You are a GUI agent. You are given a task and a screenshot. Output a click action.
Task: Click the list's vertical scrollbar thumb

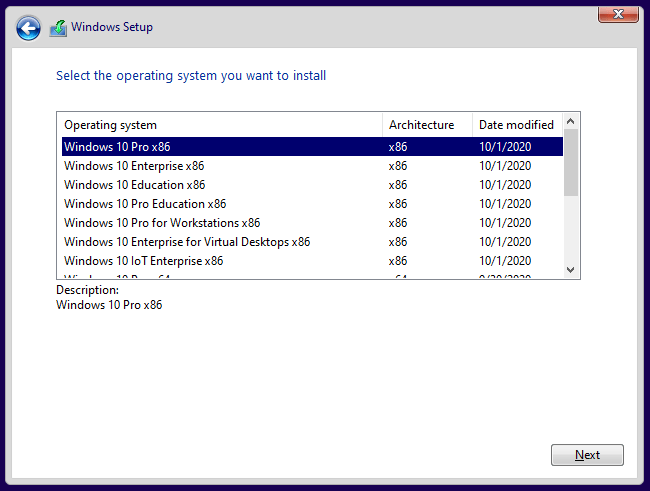pos(571,160)
